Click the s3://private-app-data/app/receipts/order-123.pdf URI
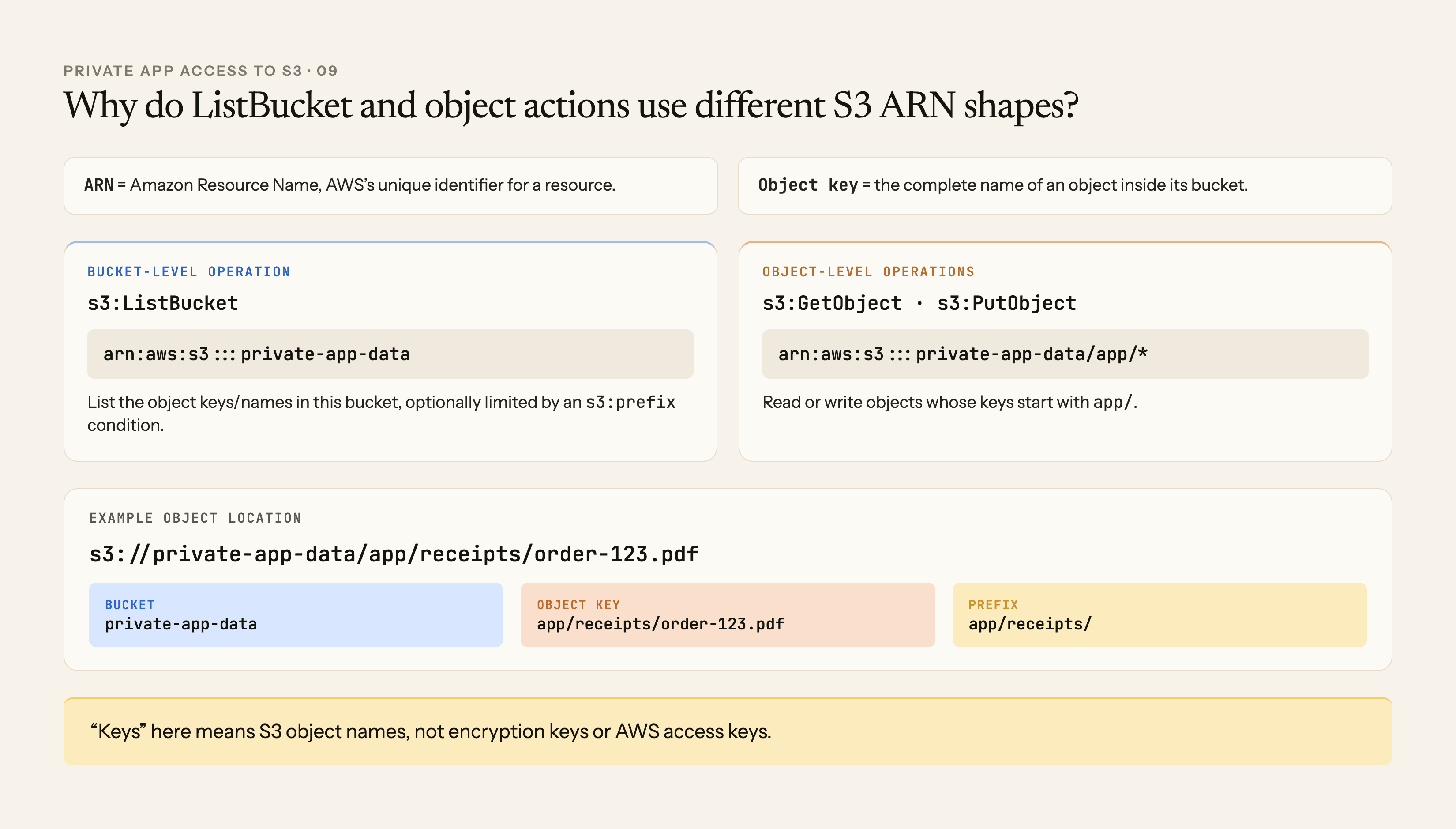This screenshot has height=829, width=1456. pyautogui.click(x=394, y=554)
